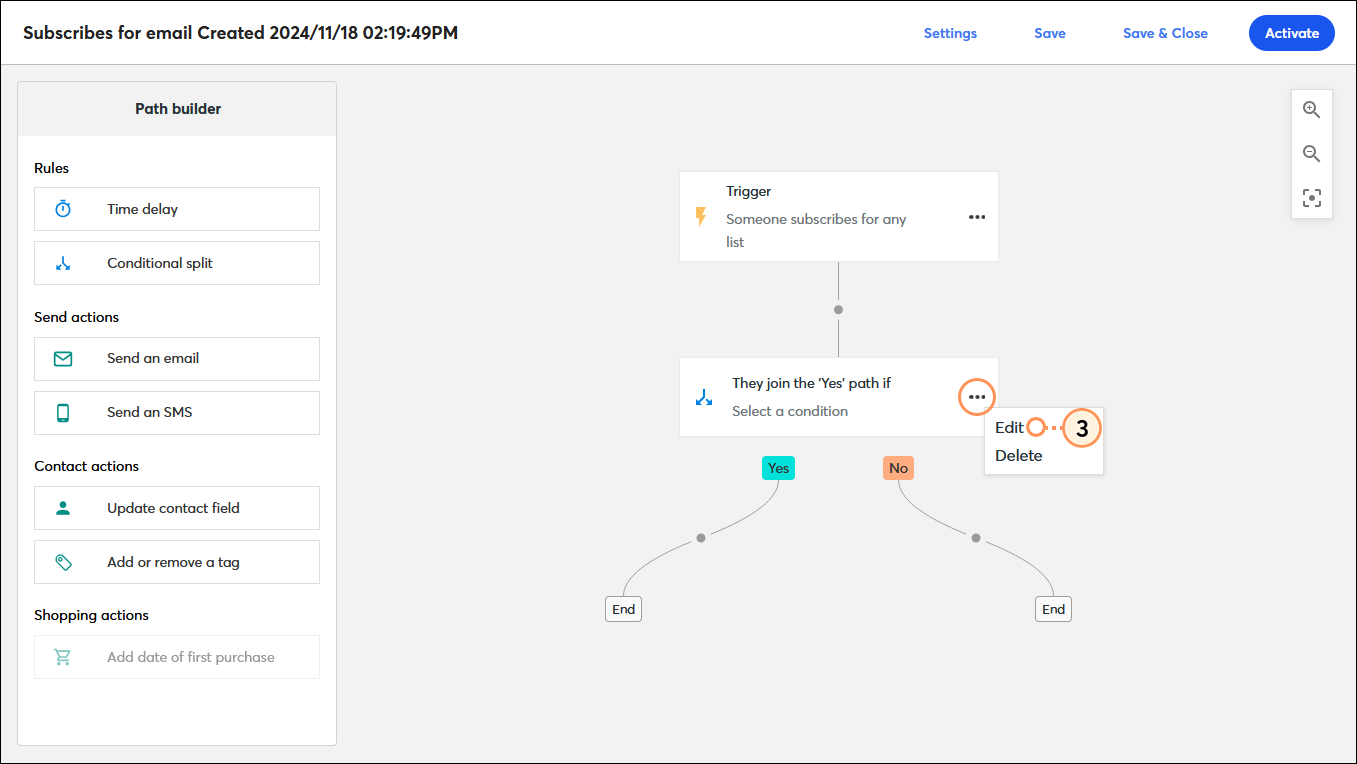Click Save & Close
The image size is (1357, 764).
pyautogui.click(x=1165, y=33)
